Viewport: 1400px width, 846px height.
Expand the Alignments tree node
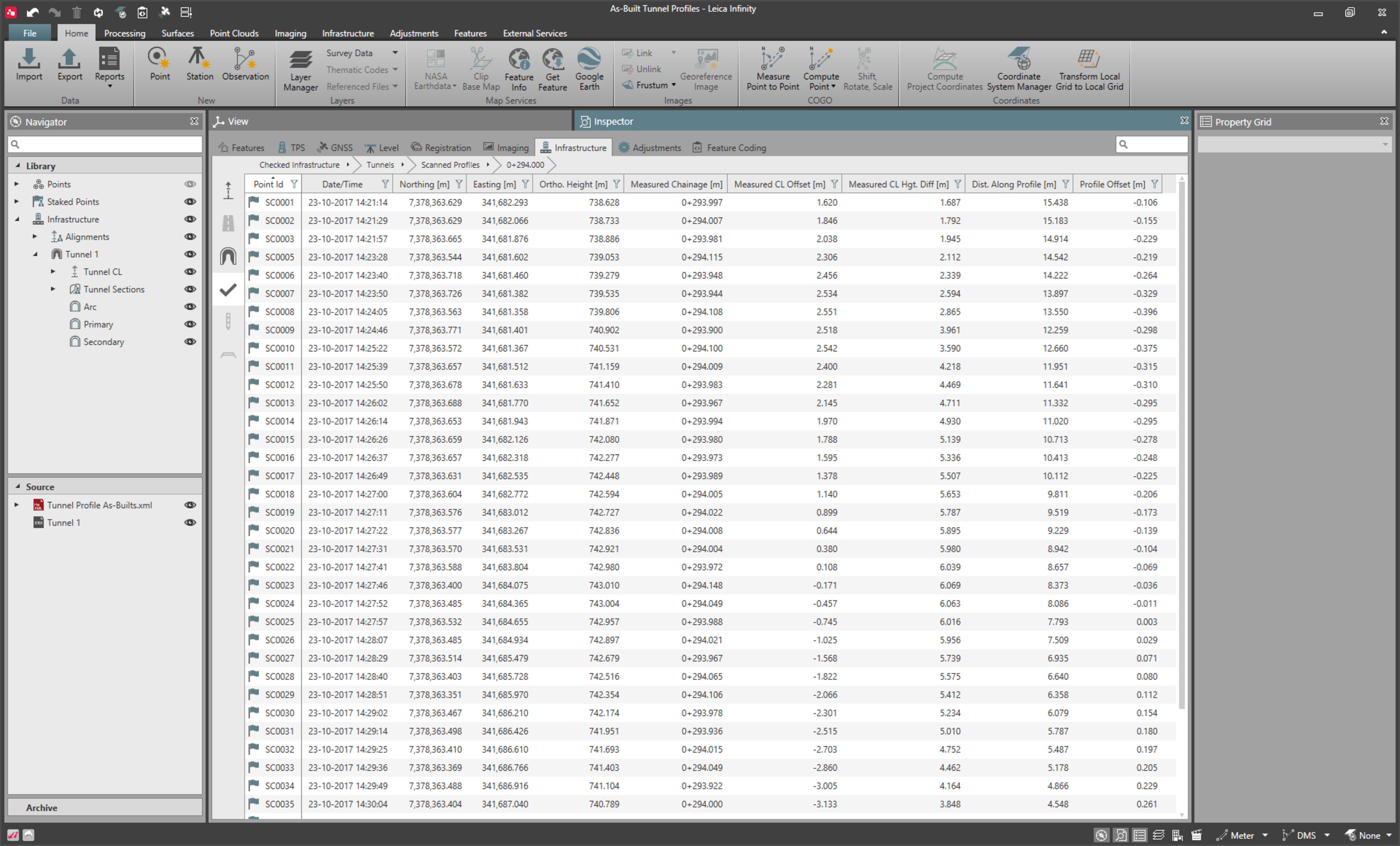tap(35, 236)
